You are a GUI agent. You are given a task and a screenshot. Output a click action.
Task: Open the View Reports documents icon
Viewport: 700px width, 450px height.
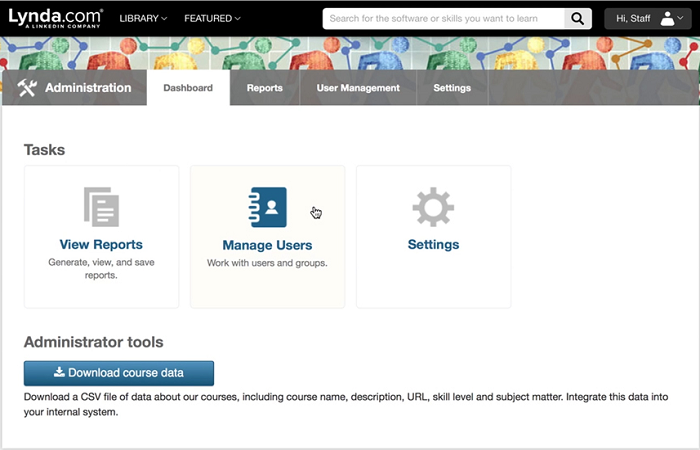tap(101, 207)
